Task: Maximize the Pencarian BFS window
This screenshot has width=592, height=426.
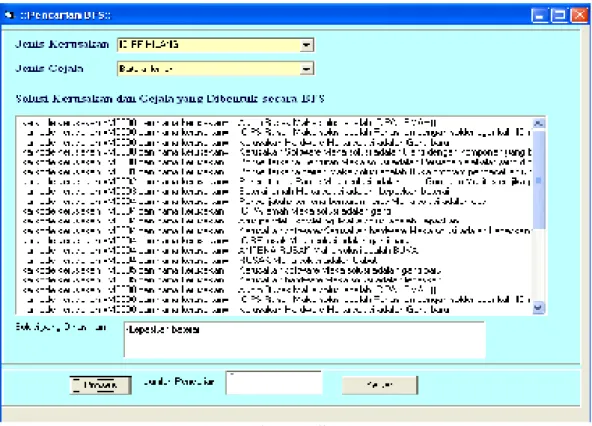Action: (559, 15)
